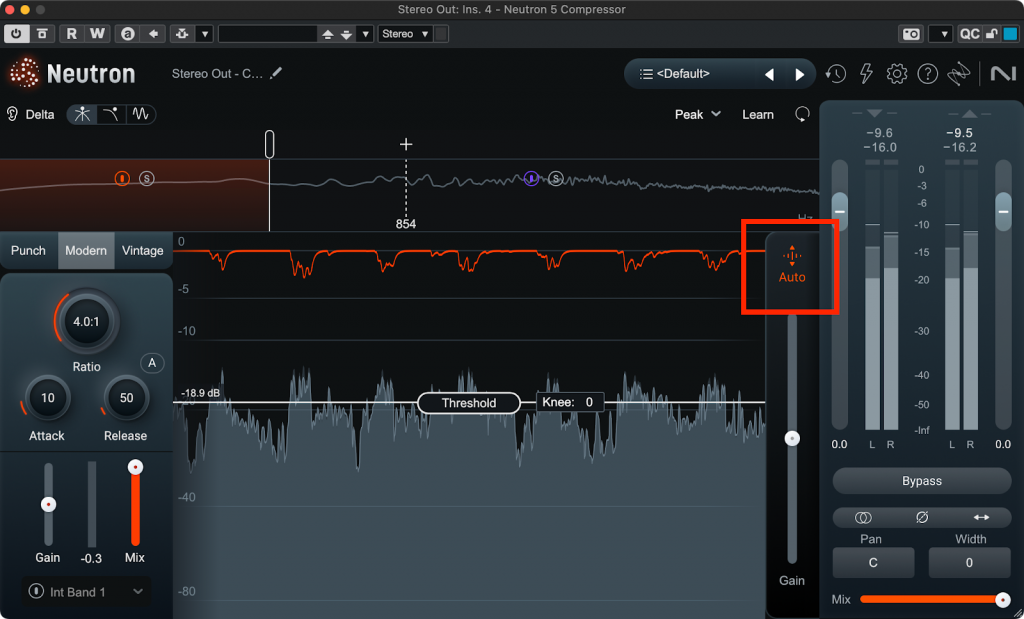Expand the Peak detection mode dropdown
1024x619 pixels.
point(698,115)
